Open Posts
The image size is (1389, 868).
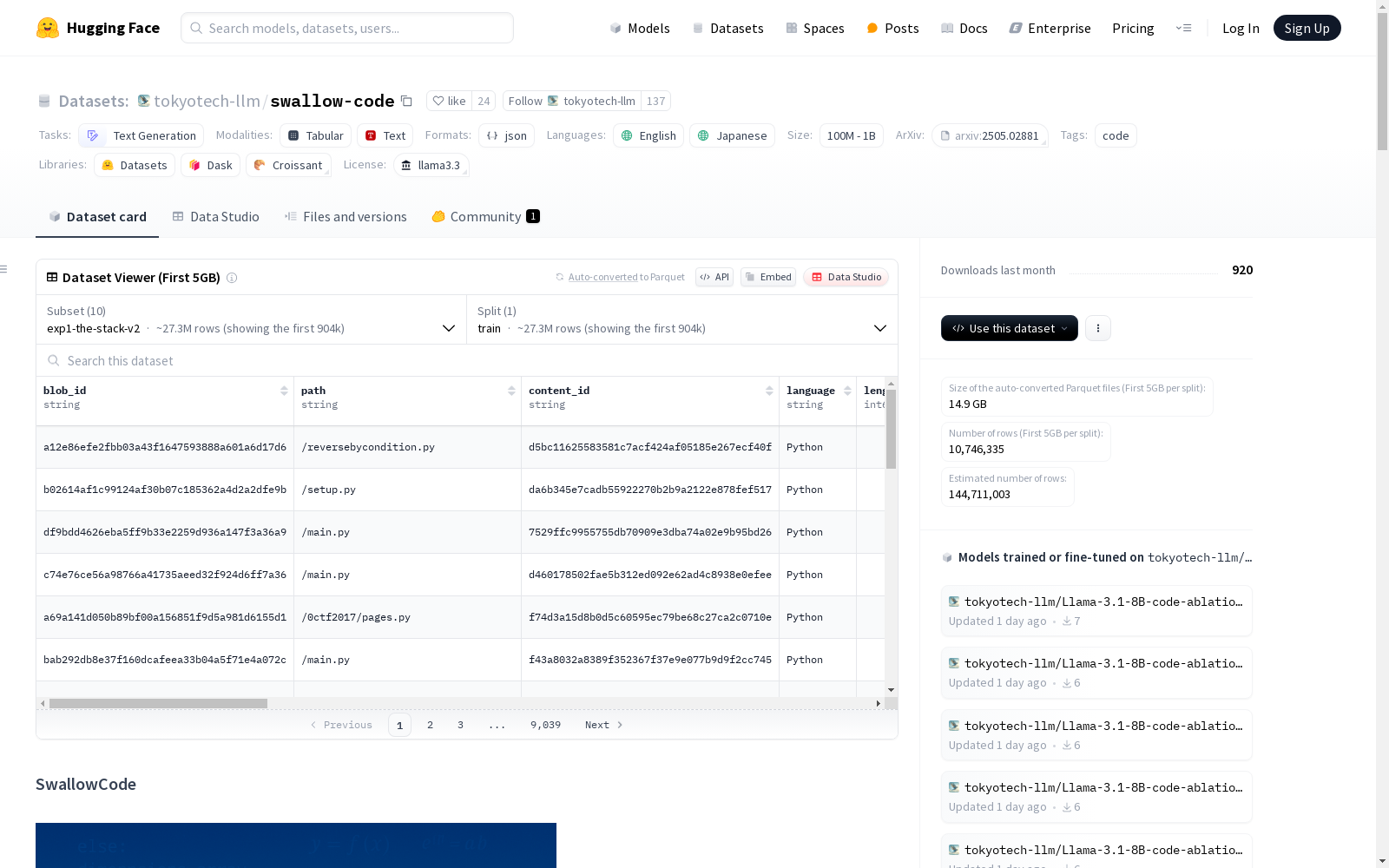tap(892, 28)
